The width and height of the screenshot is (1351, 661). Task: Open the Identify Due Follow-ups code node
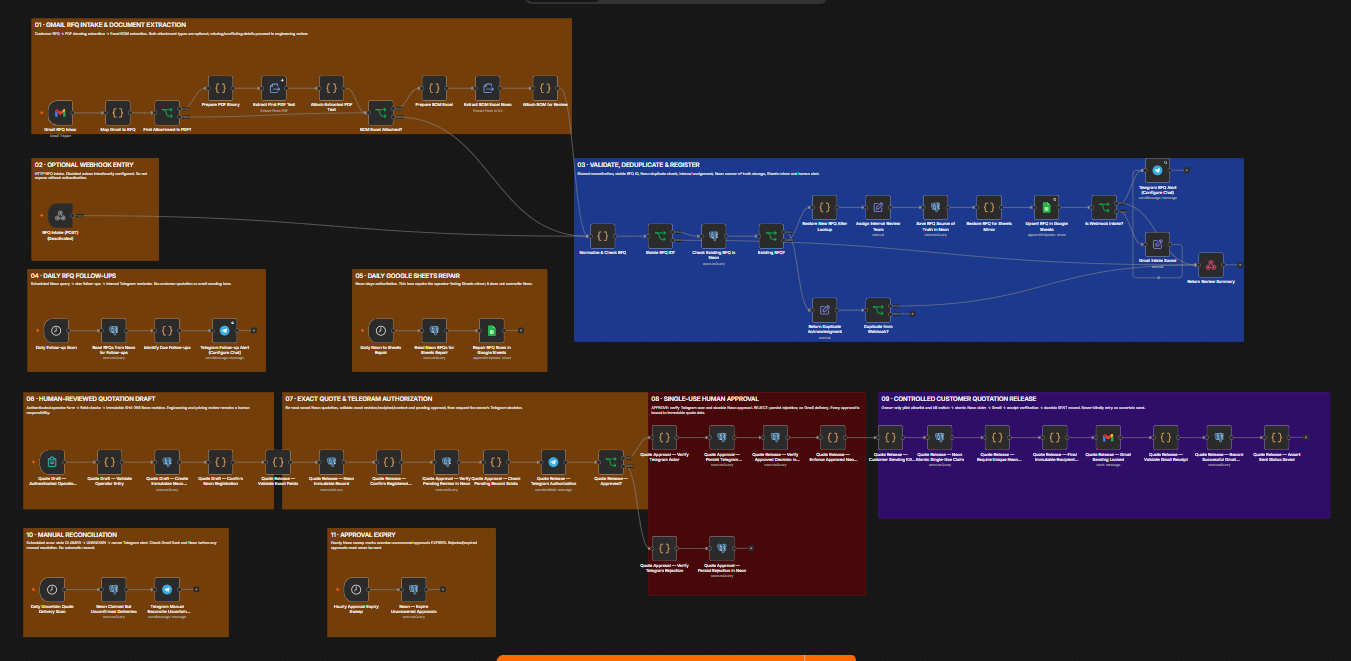(x=168, y=329)
